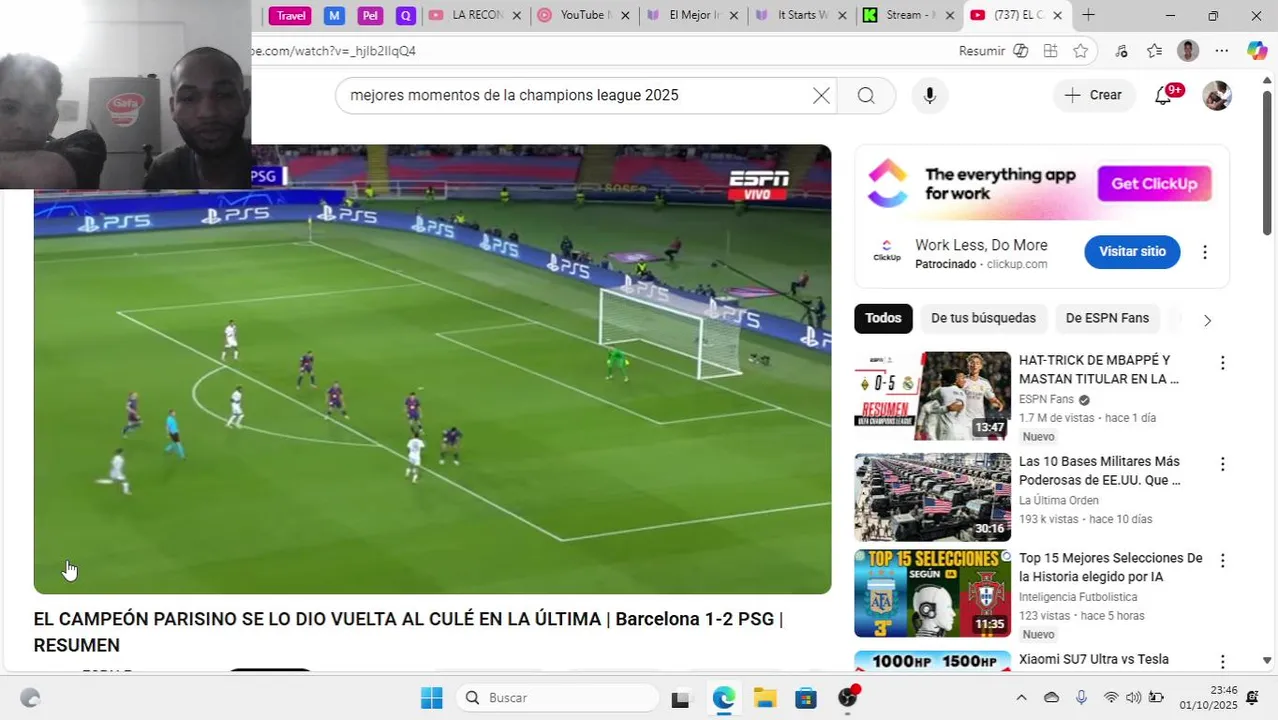This screenshot has width=1278, height=720.
Task: Start voice search with the microphone icon
Action: pos(930,95)
